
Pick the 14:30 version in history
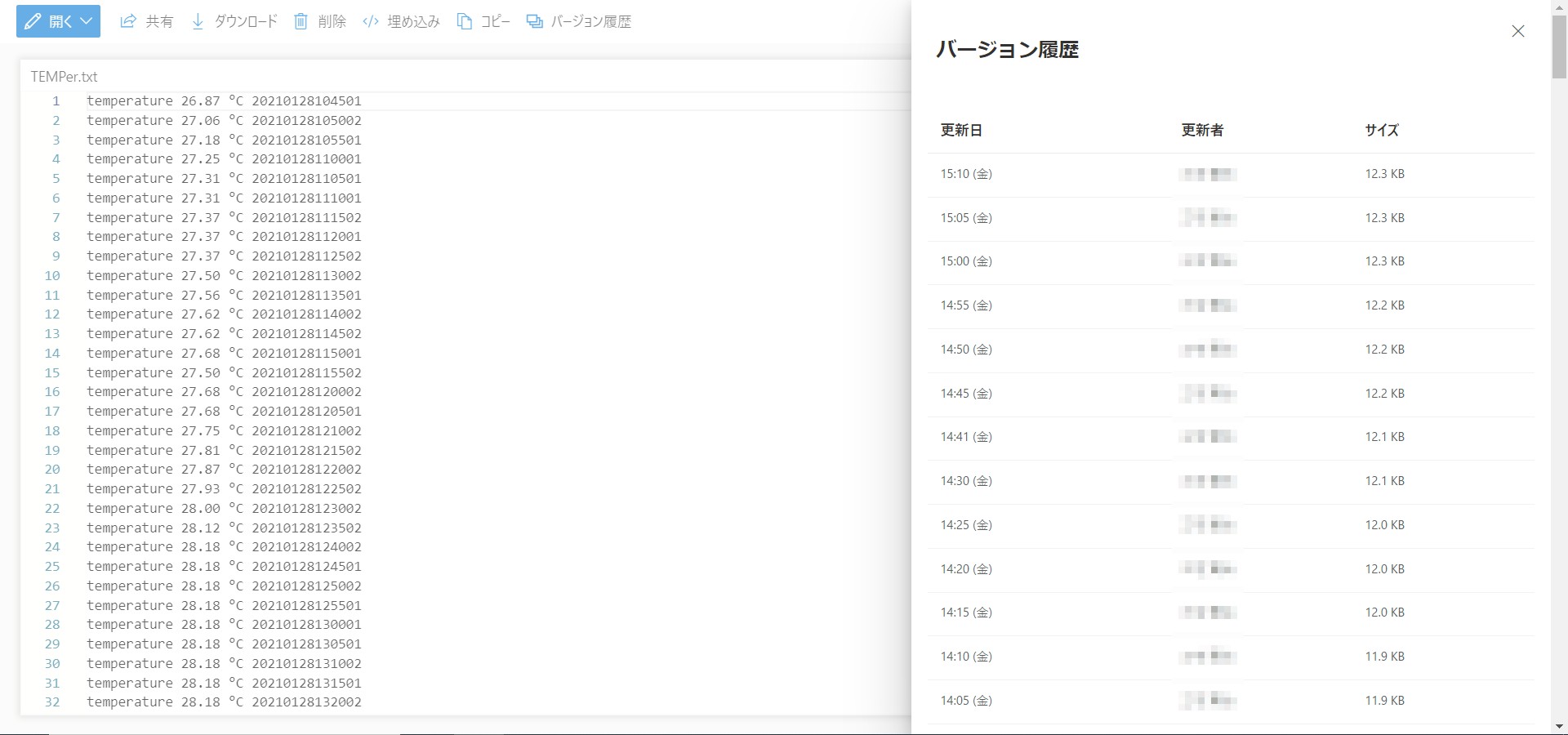pyautogui.click(x=966, y=481)
